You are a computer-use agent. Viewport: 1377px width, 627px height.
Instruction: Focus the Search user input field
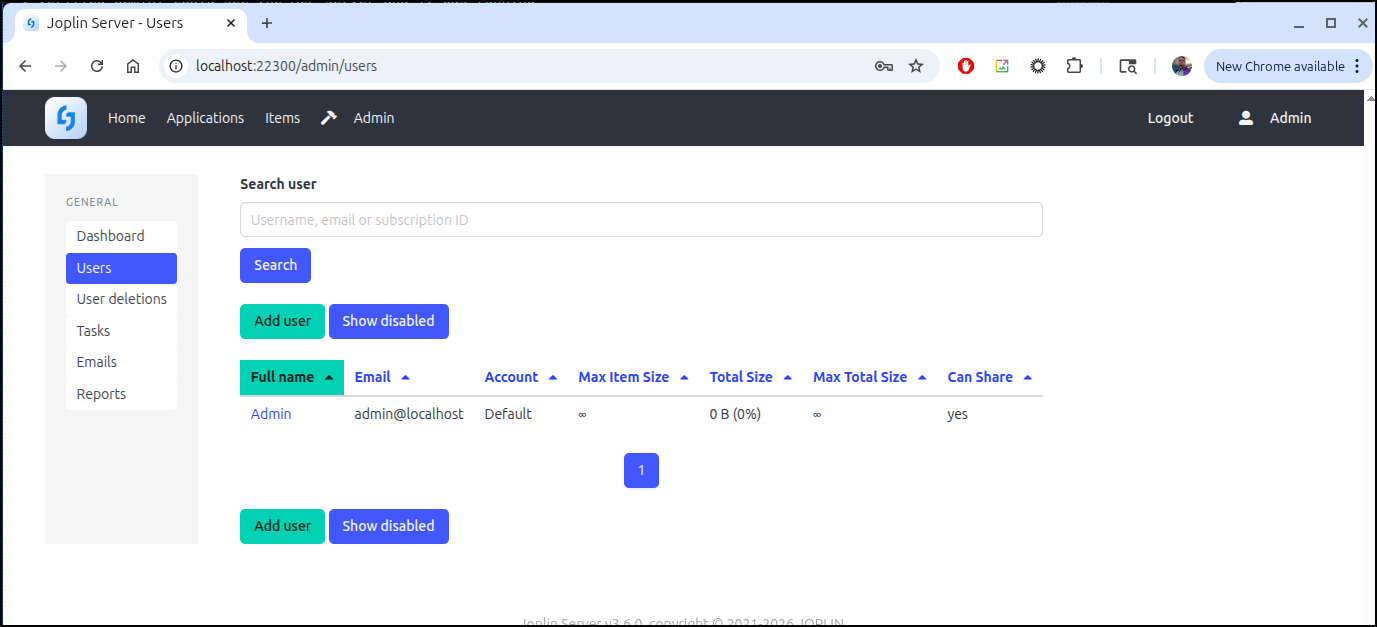(x=640, y=220)
